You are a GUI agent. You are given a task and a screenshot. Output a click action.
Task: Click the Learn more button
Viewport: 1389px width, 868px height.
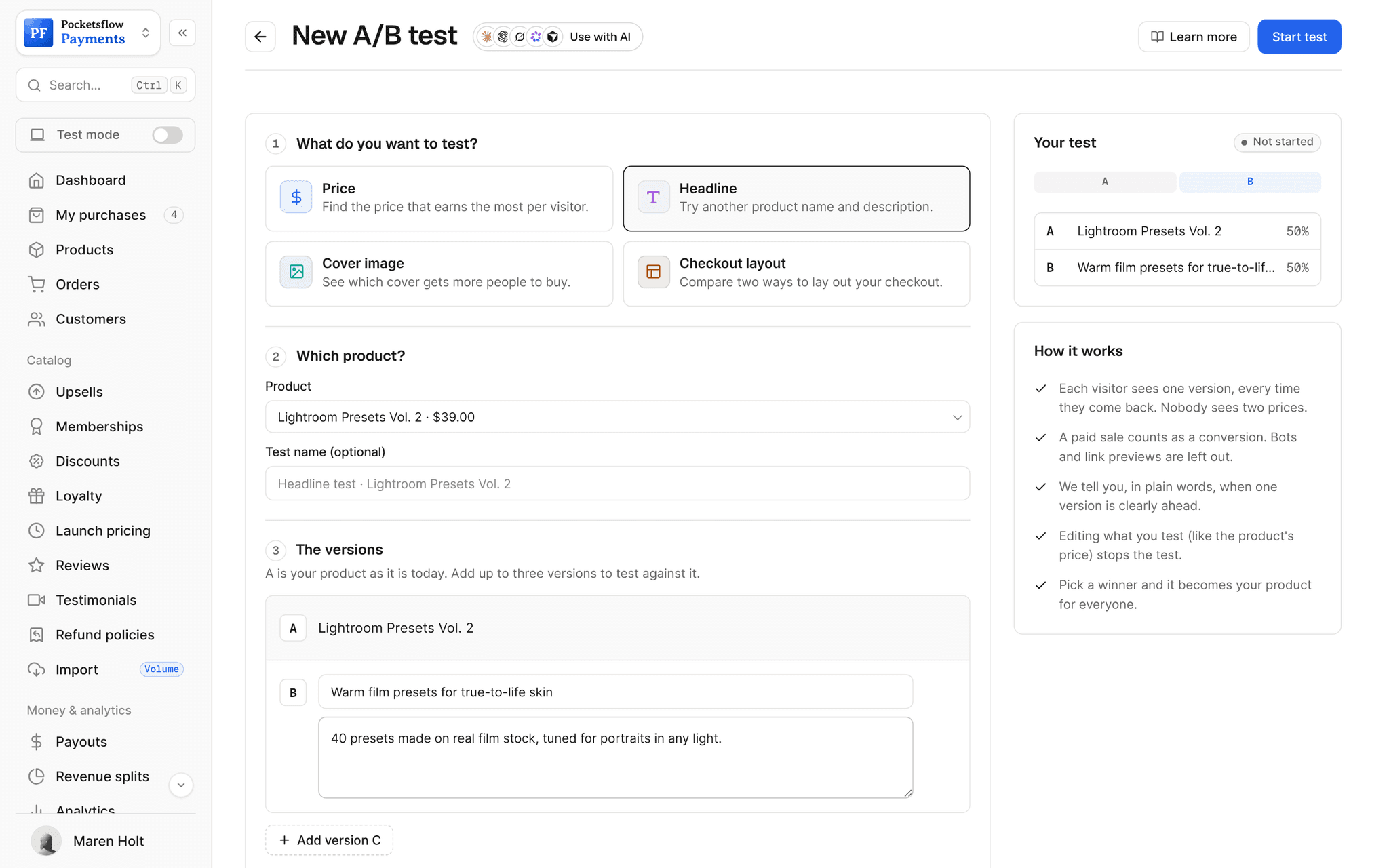(x=1194, y=37)
